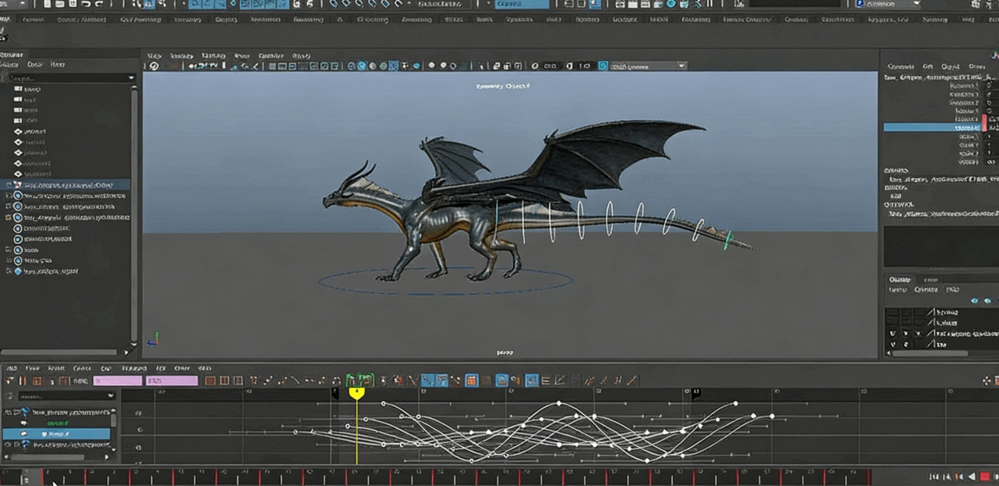Open the View menu of the viewport panel
Image resolution: width=999 pixels, height=486 pixels.
tap(155, 56)
